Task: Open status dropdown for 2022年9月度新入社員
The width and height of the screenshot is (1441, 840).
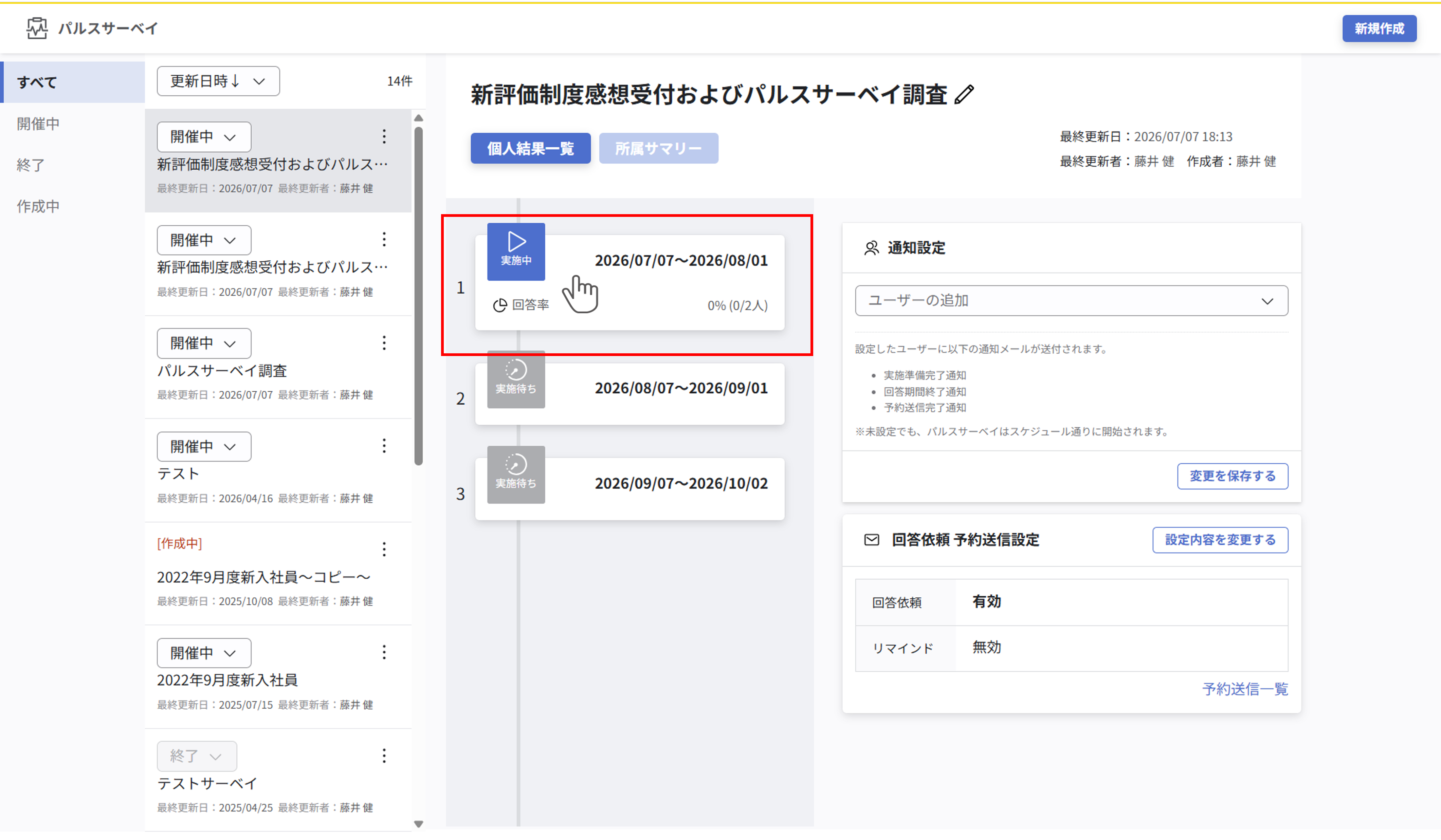Action: pos(204,653)
